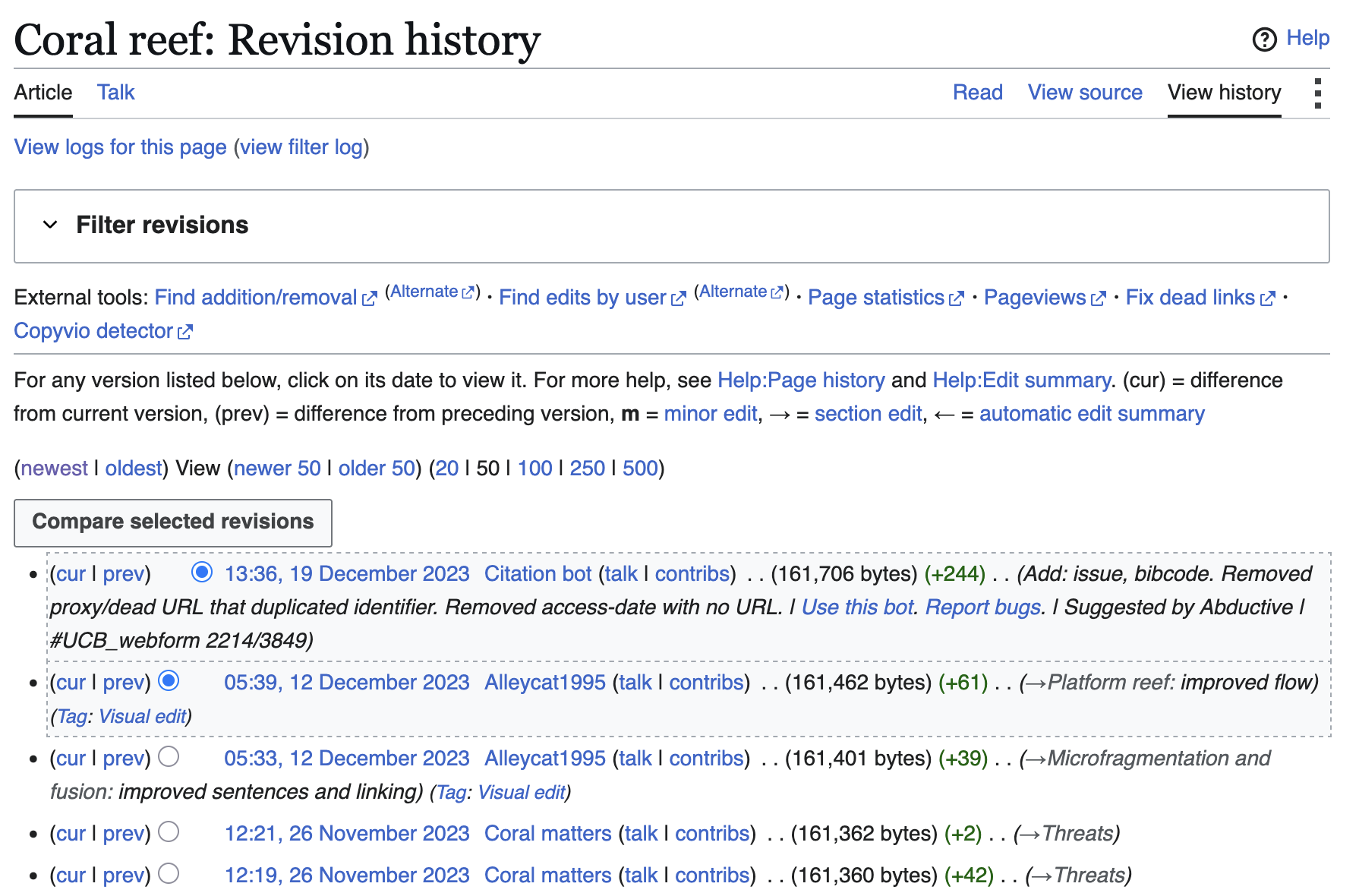
Task: Open Citation bot's contribs
Action: tap(692, 574)
